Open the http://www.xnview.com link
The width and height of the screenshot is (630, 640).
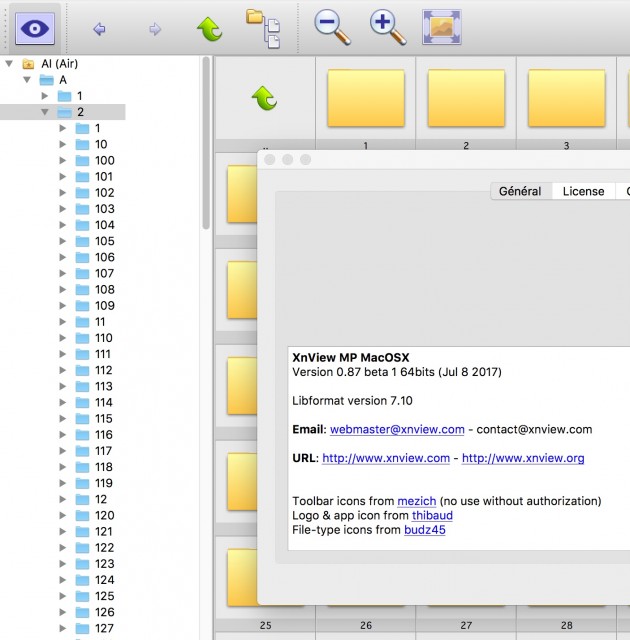[386, 458]
